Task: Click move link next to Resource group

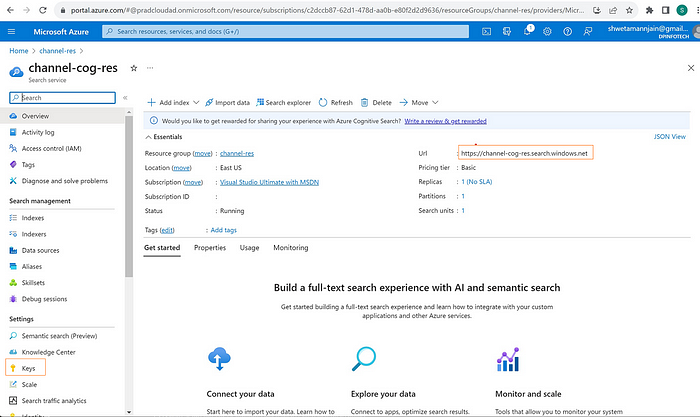Action: pos(203,154)
